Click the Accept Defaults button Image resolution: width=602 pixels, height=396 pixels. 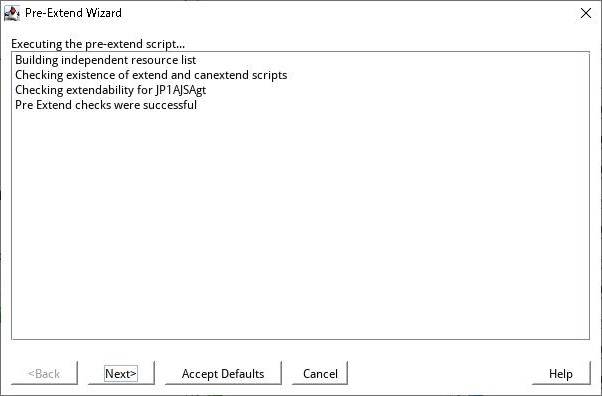[x=223, y=373]
